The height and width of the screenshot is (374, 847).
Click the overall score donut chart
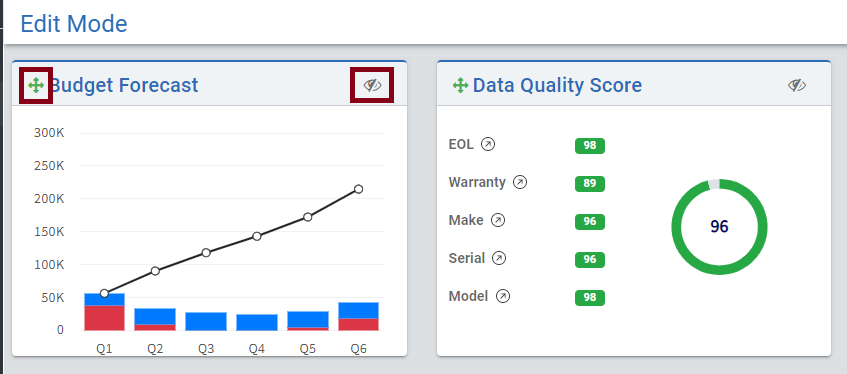pos(719,226)
